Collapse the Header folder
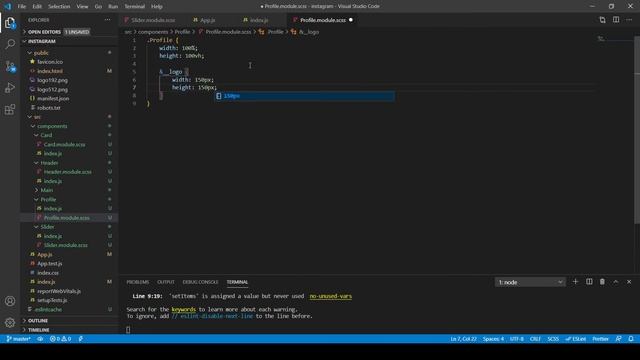The height and width of the screenshot is (360, 640). coord(69,162)
